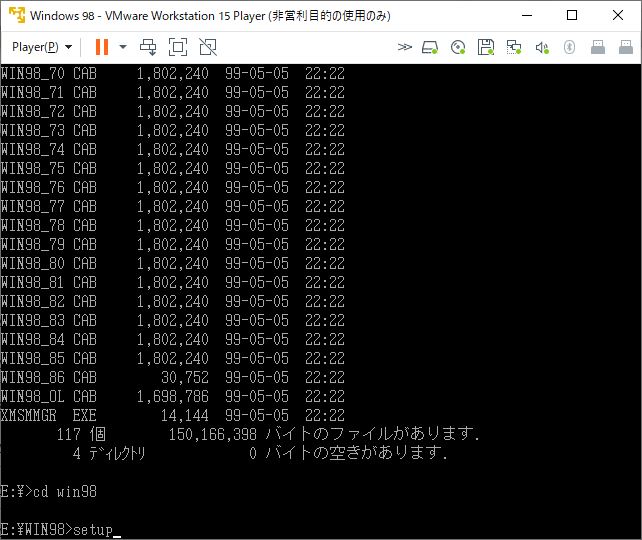Screen dimensions: 642x540
Task: Click the WIN98_75 CAB file row
Action: point(172,169)
